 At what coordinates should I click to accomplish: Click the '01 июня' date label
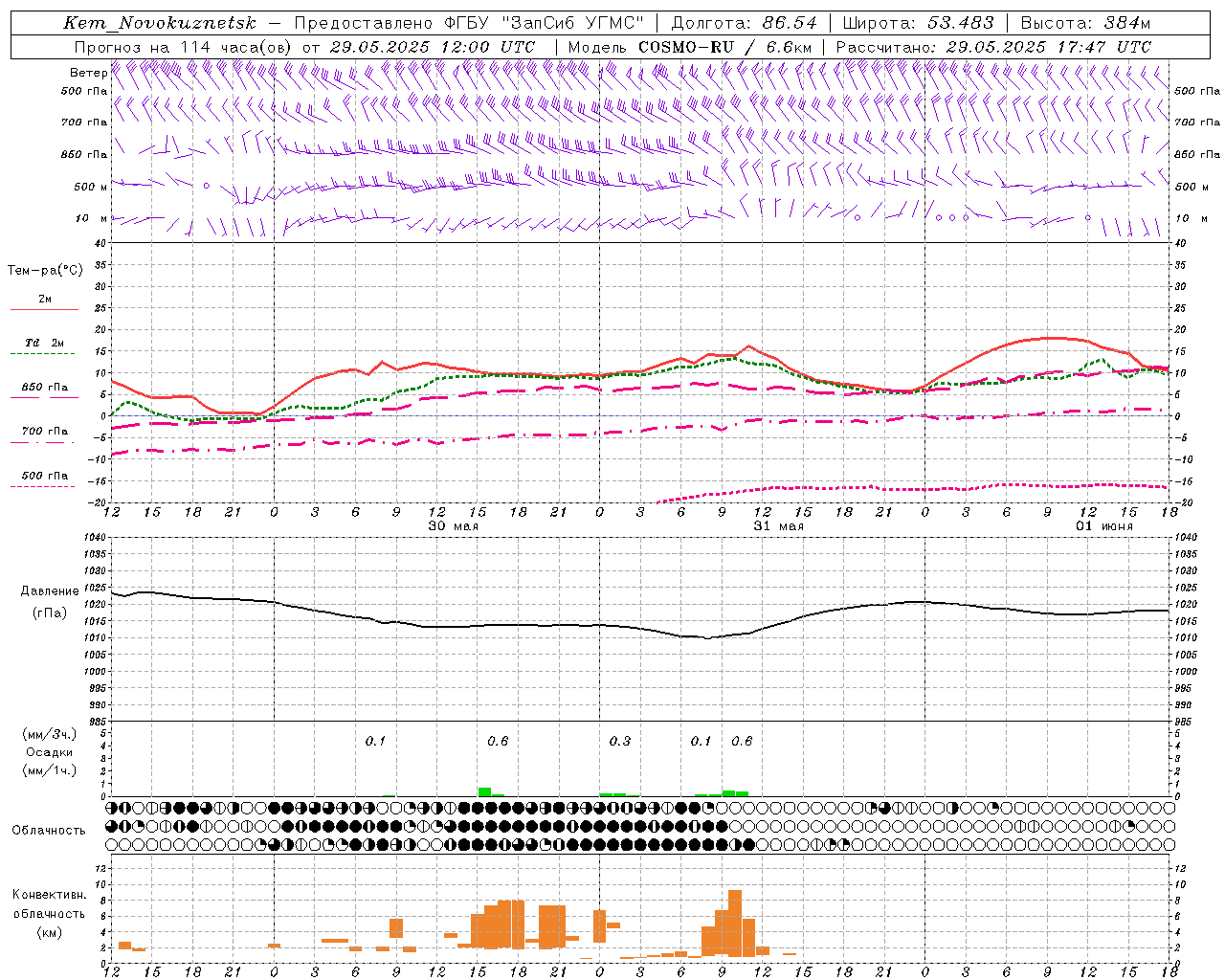1103,526
